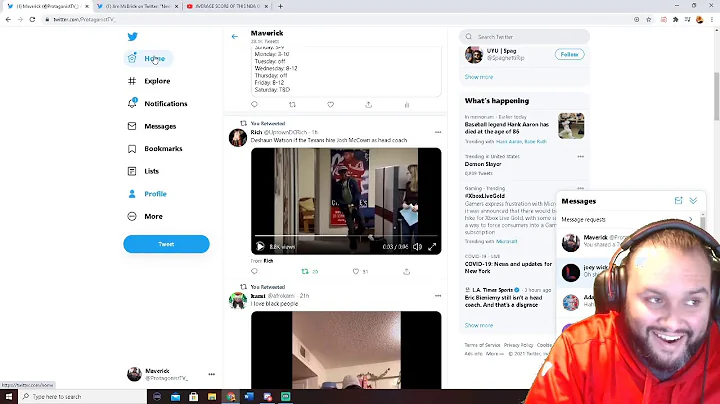This screenshot has width=720, height=404.
Task: Open Maverick conversation in Messages
Action: (x=595, y=241)
